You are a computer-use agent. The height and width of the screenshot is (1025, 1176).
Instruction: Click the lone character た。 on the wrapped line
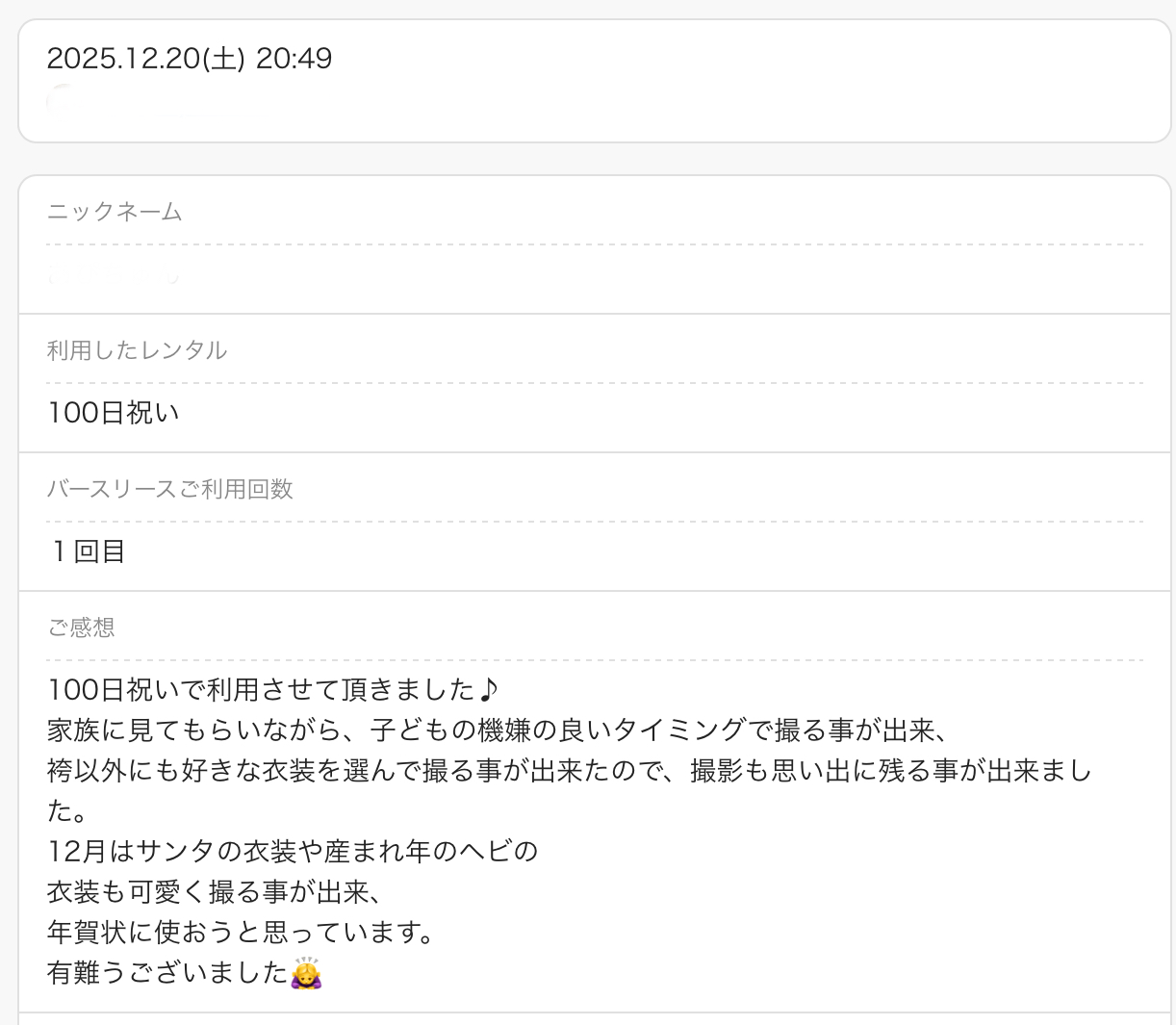click(x=67, y=810)
